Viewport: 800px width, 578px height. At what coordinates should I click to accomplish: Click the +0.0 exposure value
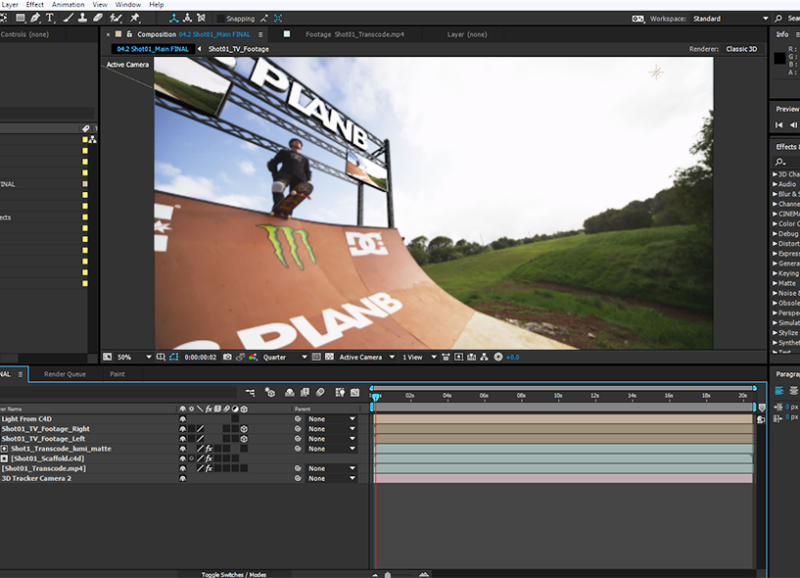[513, 357]
